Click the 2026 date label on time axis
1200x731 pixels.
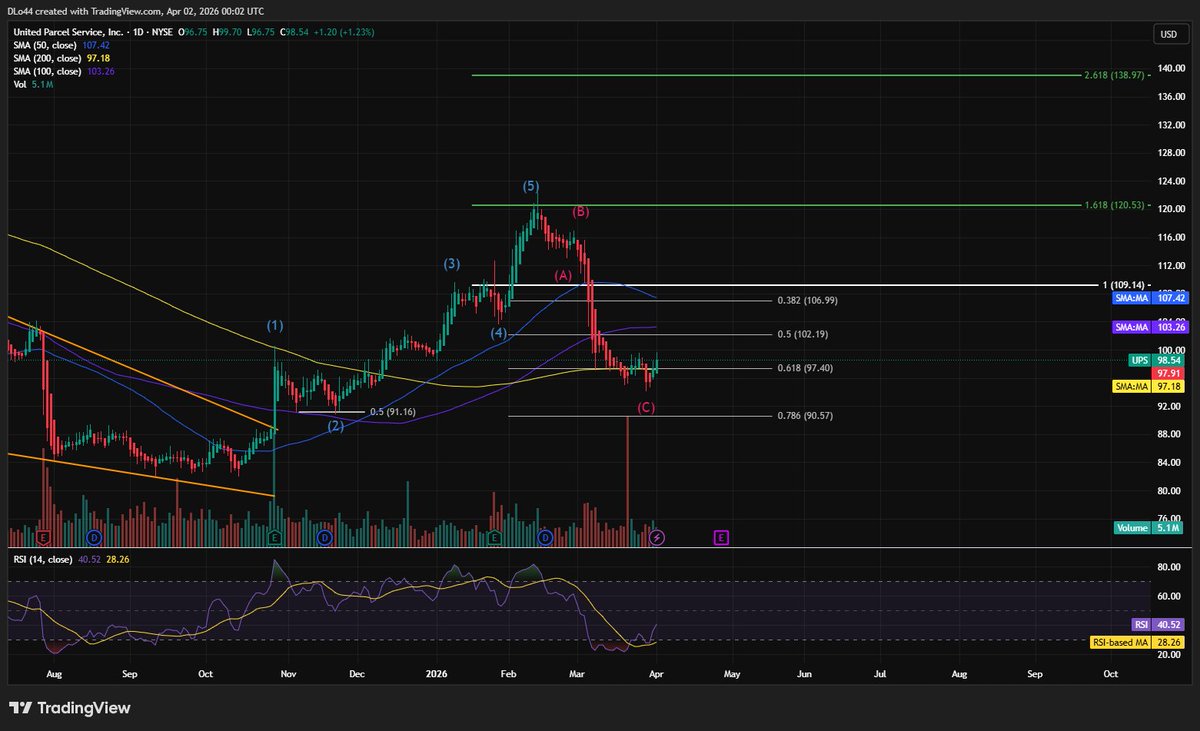point(436,676)
